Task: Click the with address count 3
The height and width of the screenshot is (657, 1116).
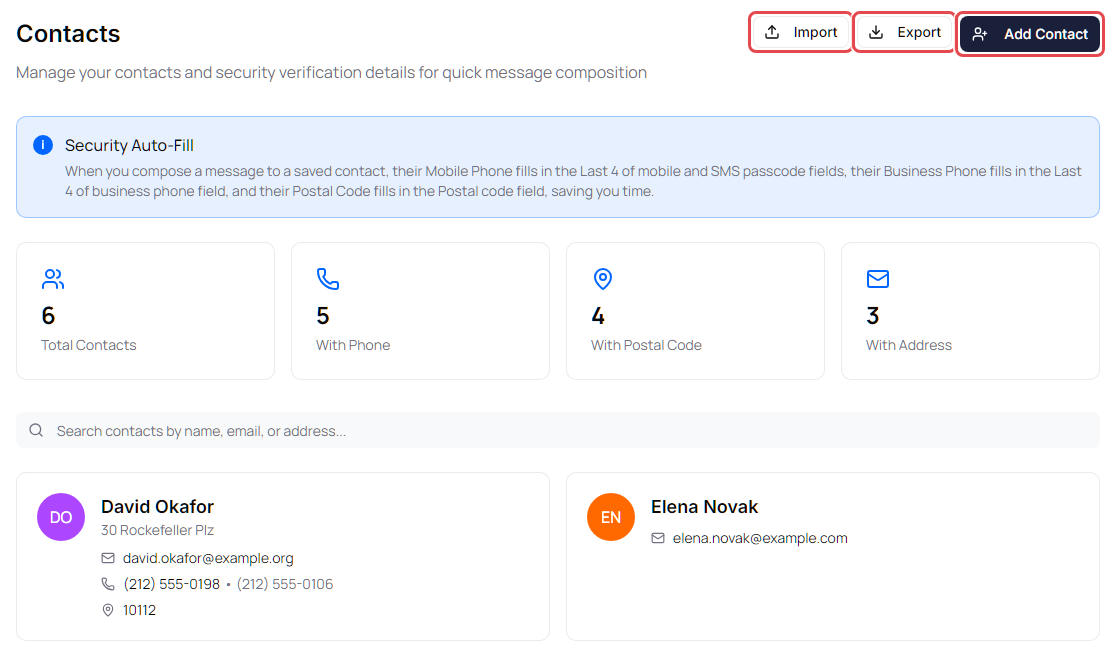Action: (873, 316)
